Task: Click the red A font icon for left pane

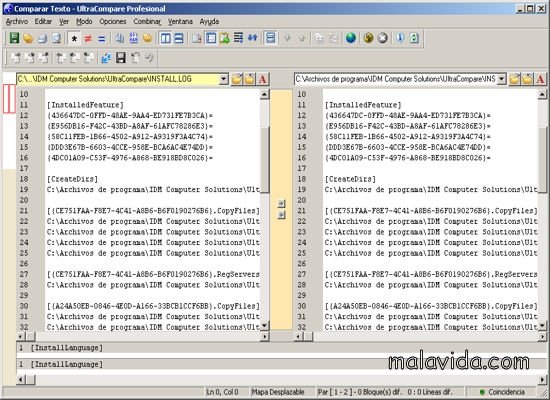Action: (262, 79)
